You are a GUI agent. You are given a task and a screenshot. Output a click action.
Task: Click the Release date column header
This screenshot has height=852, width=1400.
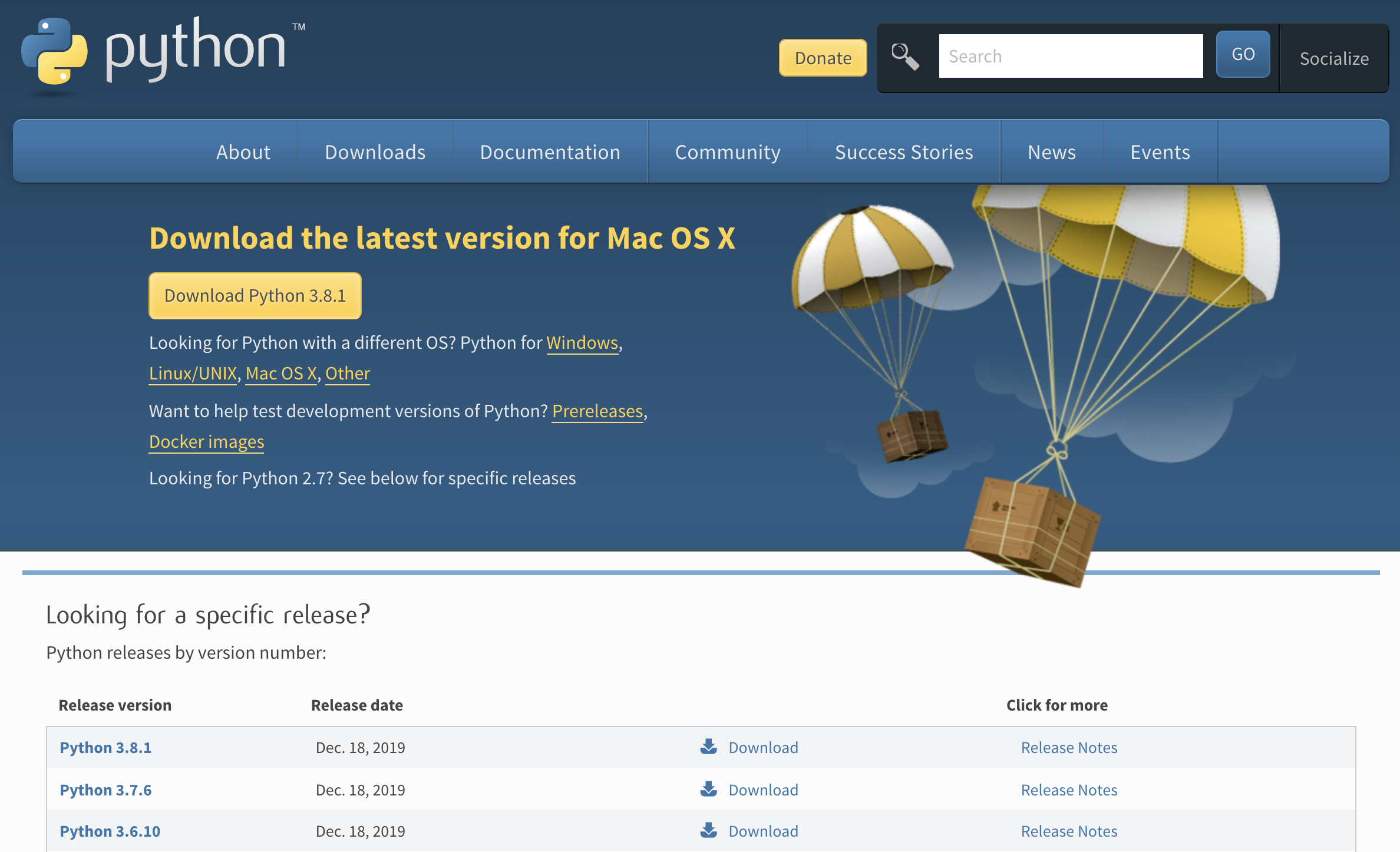[x=357, y=705]
